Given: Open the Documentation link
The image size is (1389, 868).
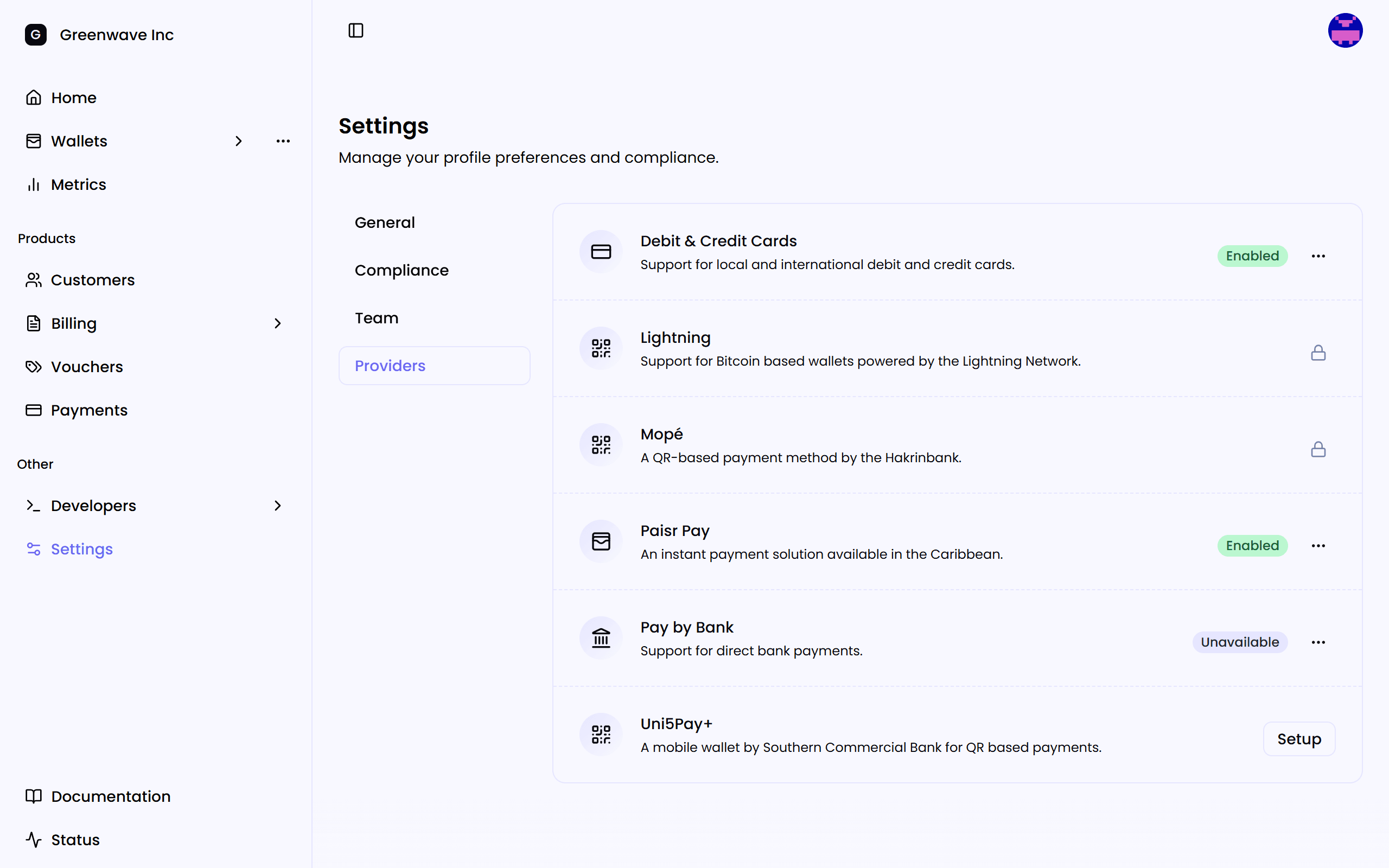Looking at the screenshot, I should click(111, 796).
